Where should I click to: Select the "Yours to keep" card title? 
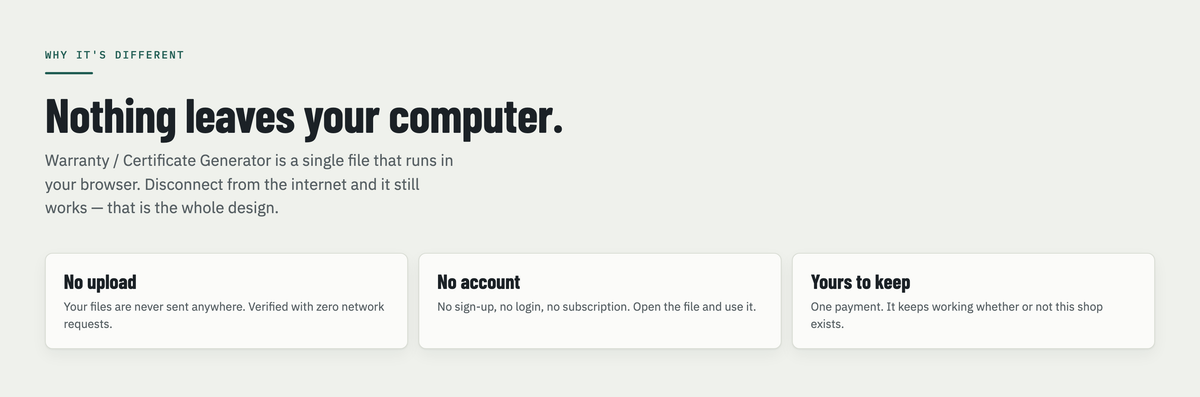[x=861, y=282]
